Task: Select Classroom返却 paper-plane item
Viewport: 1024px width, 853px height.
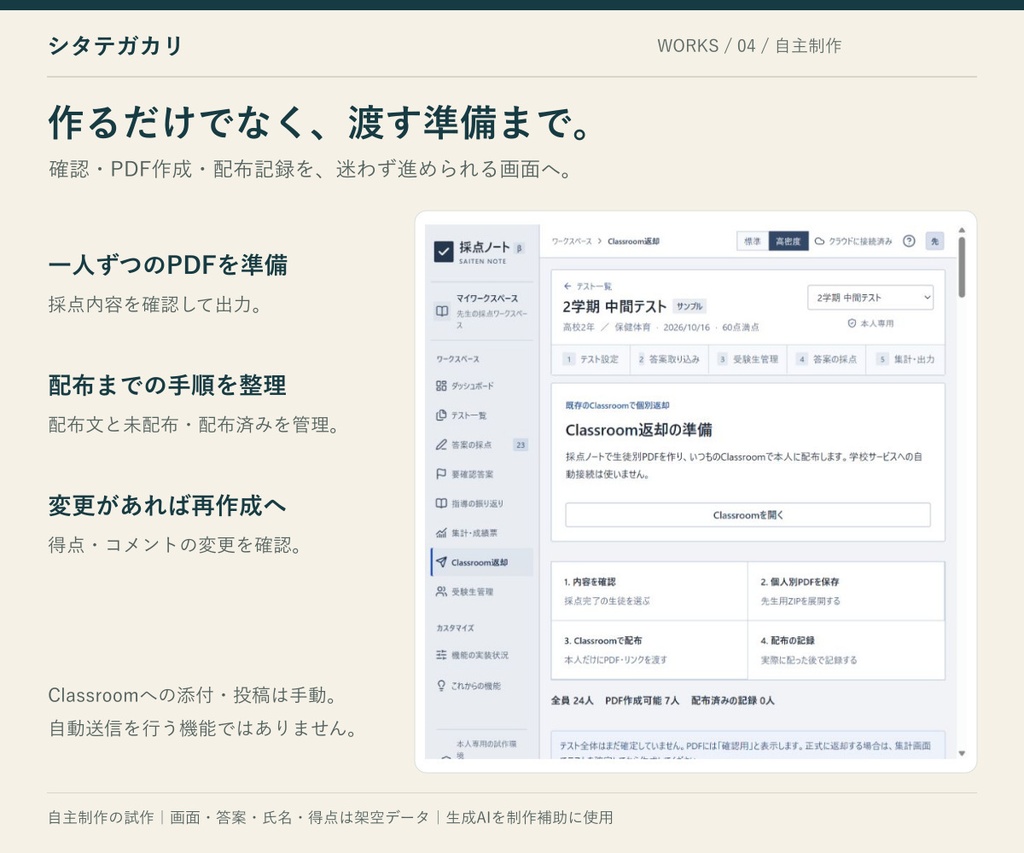Action: (482, 562)
